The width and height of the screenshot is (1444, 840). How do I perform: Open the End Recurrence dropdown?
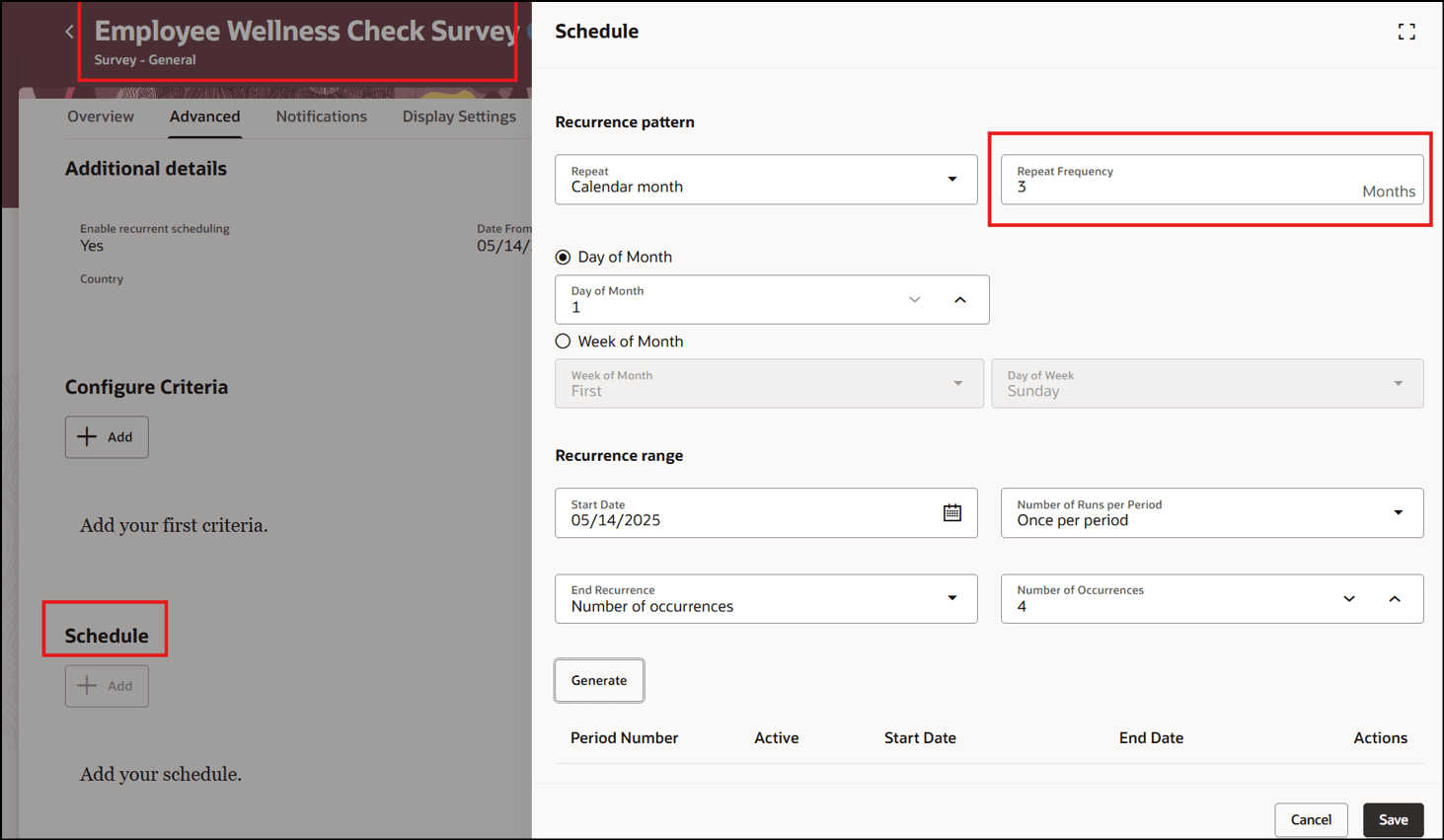point(766,598)
